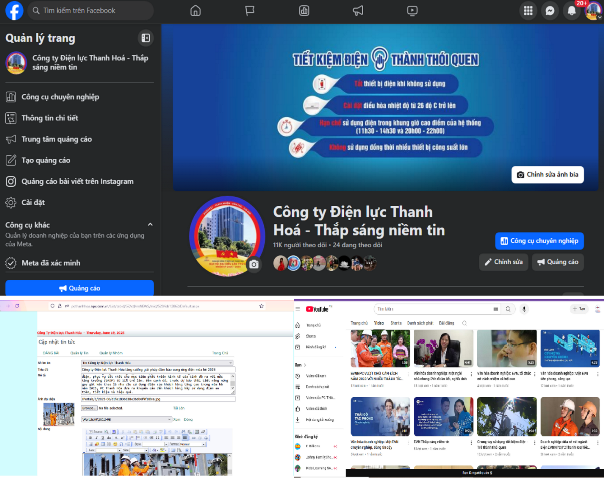Click the gray 'Quảng cáo' button beside Chỉnh sửa
Image resolution: width=604 pixels, height=480 pixels.
pos(558,262)
